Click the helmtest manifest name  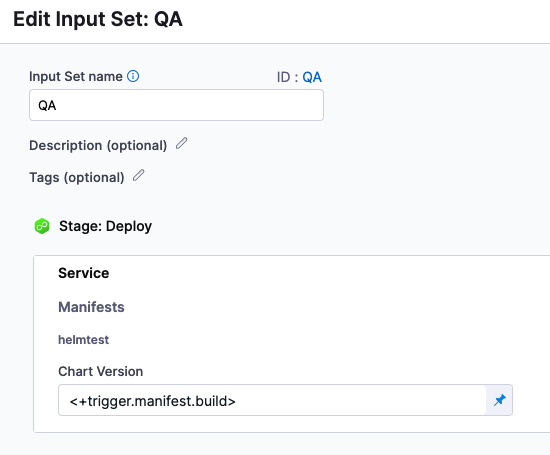[x=83, y=340]
